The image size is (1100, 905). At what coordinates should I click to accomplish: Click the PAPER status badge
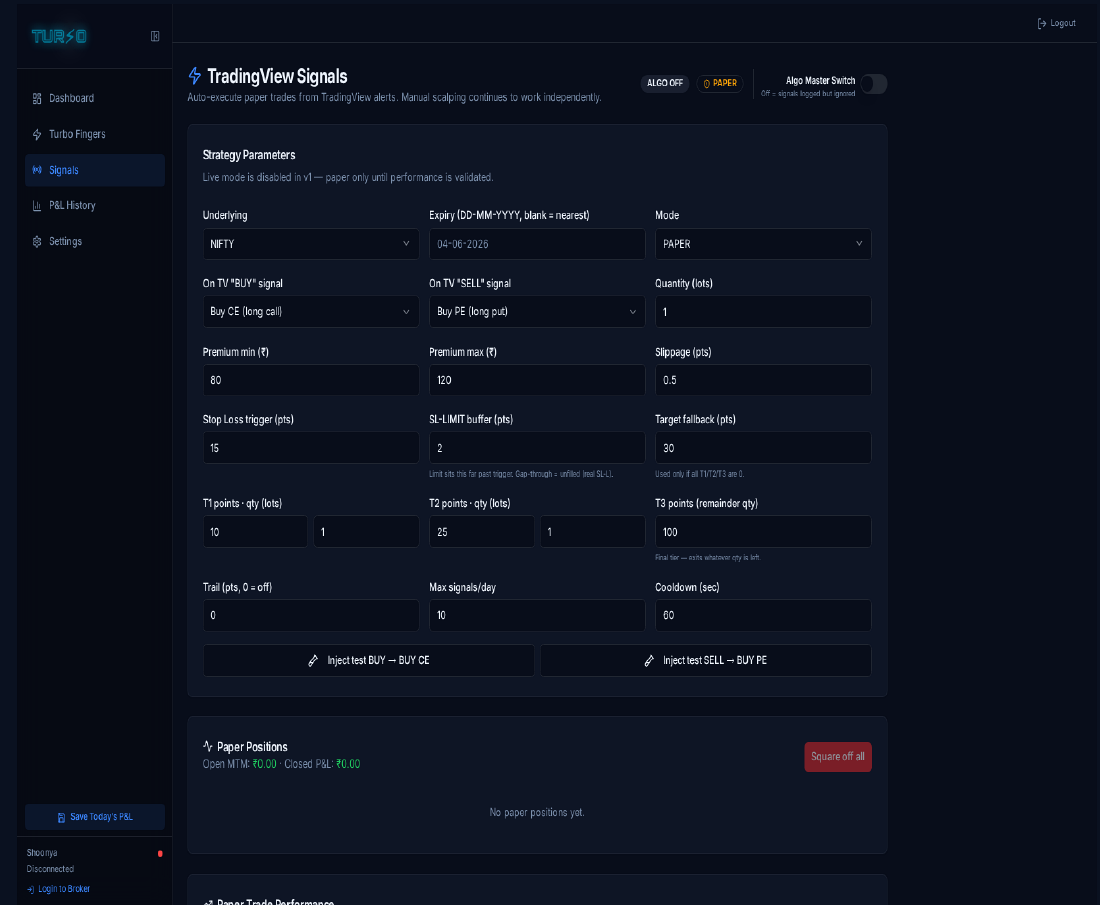click(x=720, y=83)
